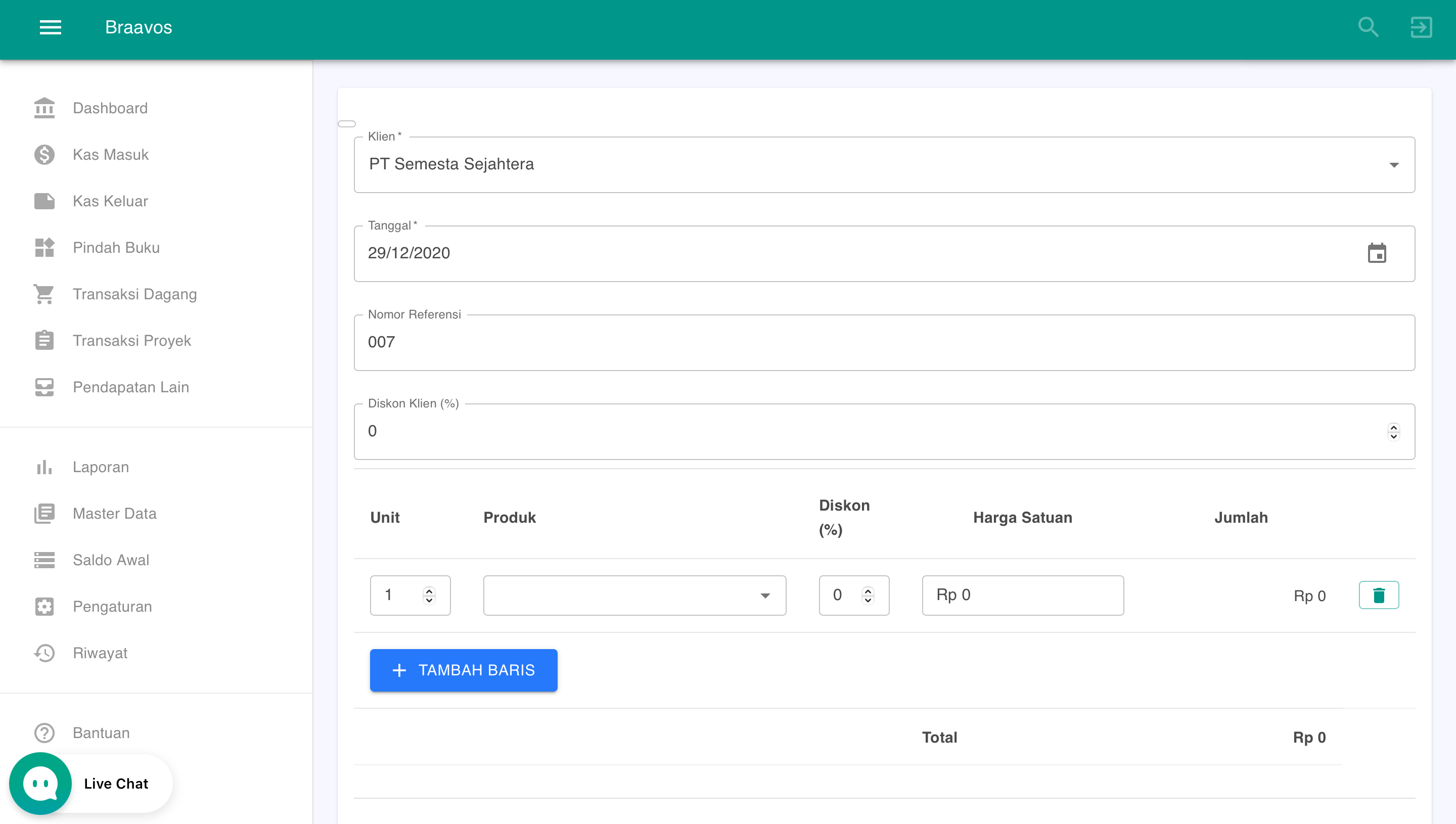Click the search magnifier icon

1368,27
